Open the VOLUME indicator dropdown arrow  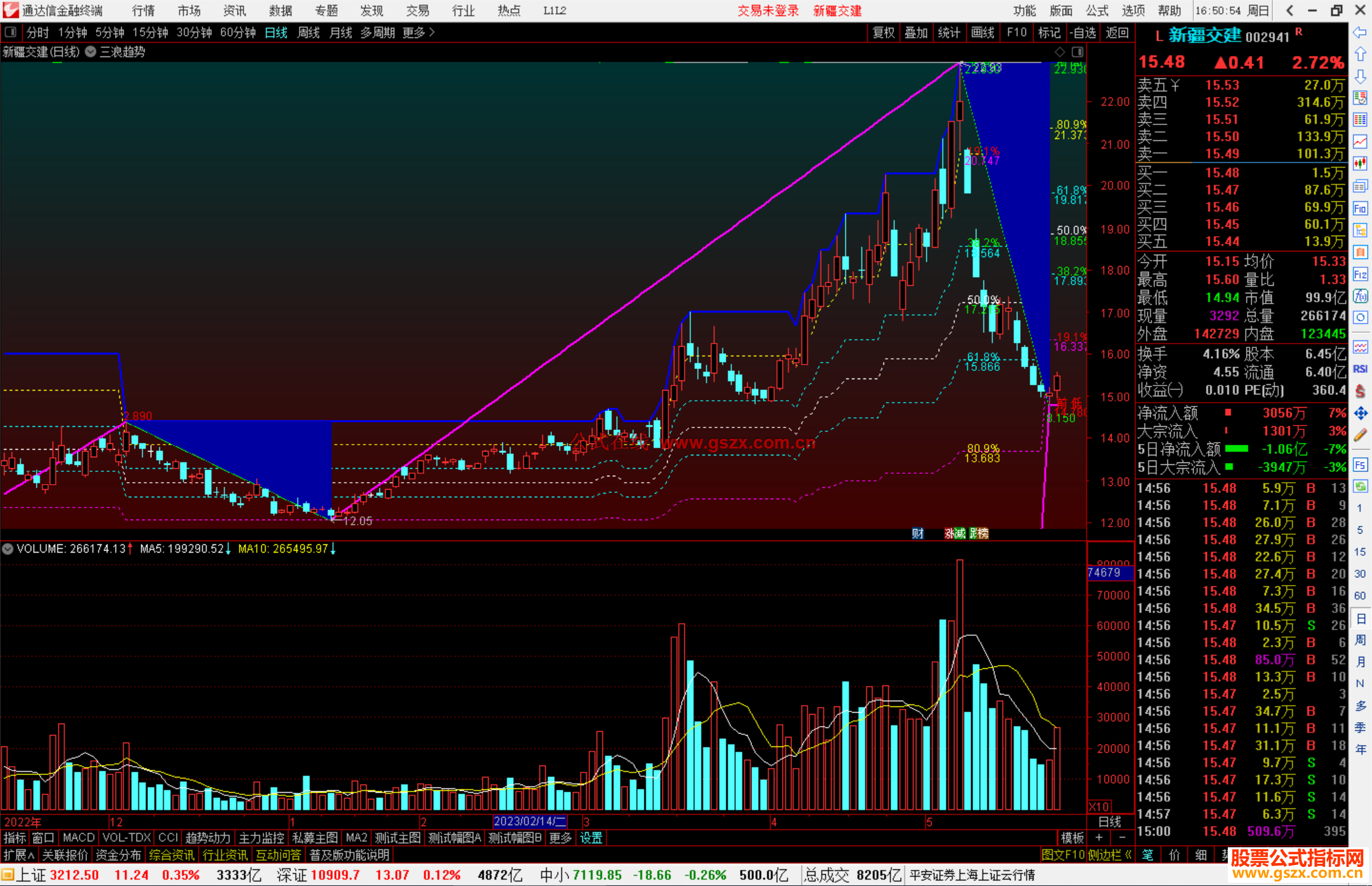(x=8, y=549)
